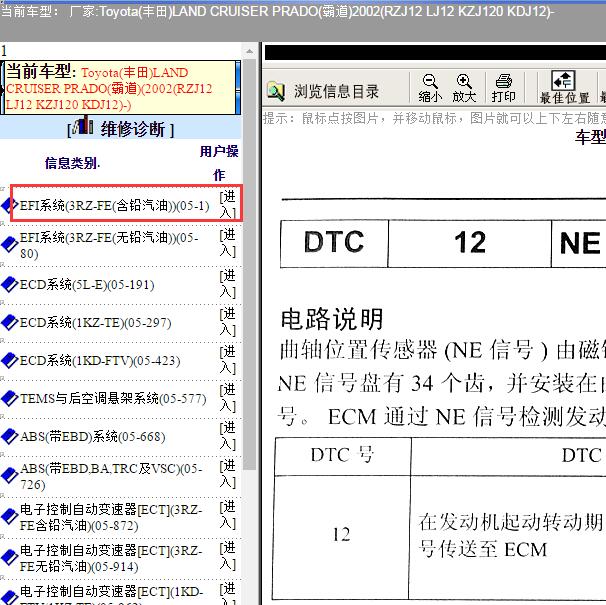Select EFI系统(3RZ-FE(无铅汽油))(05-80) entry text
This screenshot has height=605, width=606.
(109, 245)
